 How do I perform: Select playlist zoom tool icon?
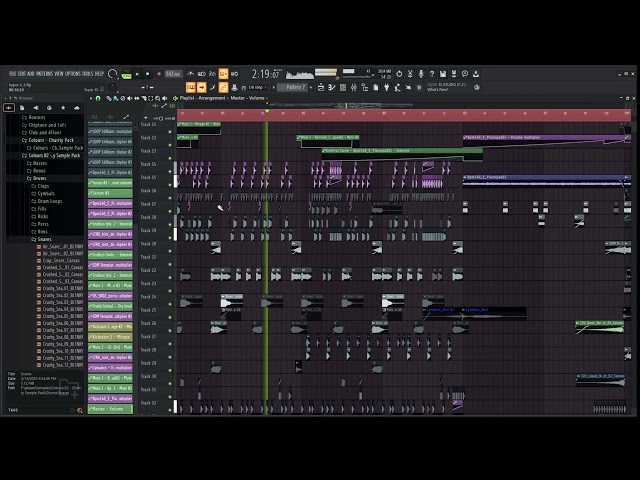coord(158,98)
